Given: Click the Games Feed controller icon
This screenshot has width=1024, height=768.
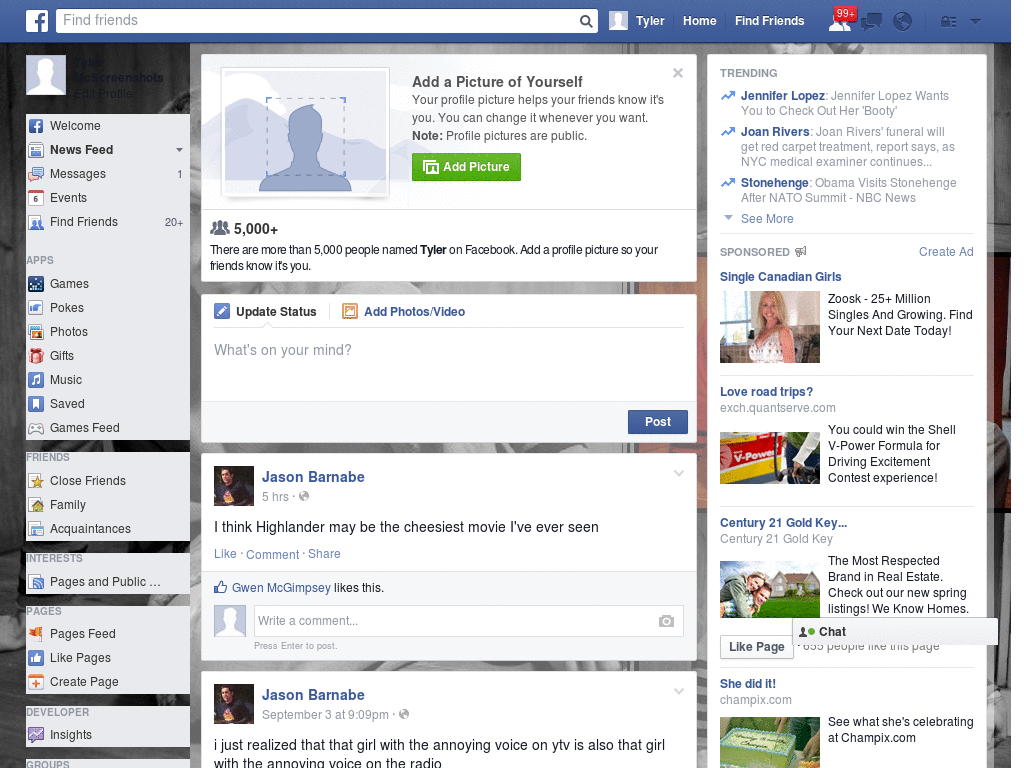Looking at the screenshot, I should click(36, 428).
